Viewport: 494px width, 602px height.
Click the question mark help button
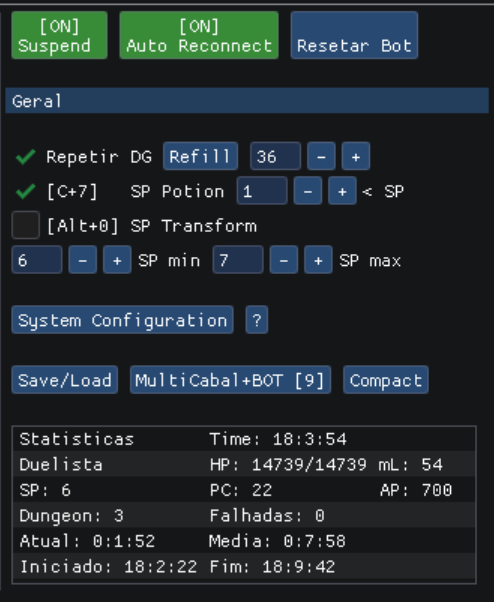pyautogui.click(x=257, y=320)
